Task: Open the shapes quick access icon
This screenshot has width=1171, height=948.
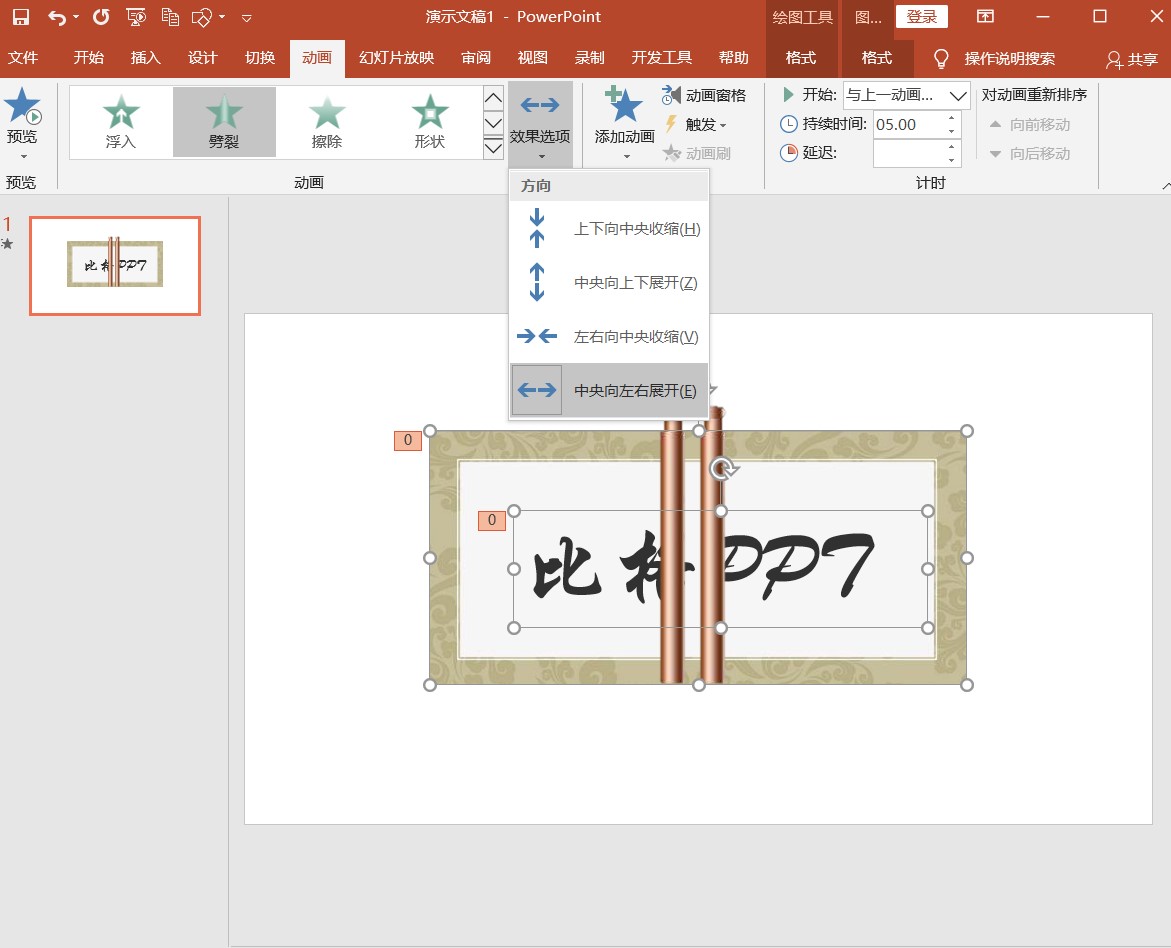Action: point(202,16)
